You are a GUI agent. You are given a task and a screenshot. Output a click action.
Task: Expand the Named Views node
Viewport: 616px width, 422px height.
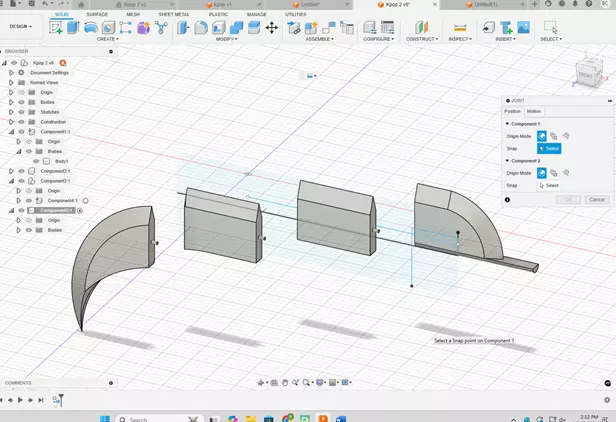pyautogui.click(x=11, y=83)
